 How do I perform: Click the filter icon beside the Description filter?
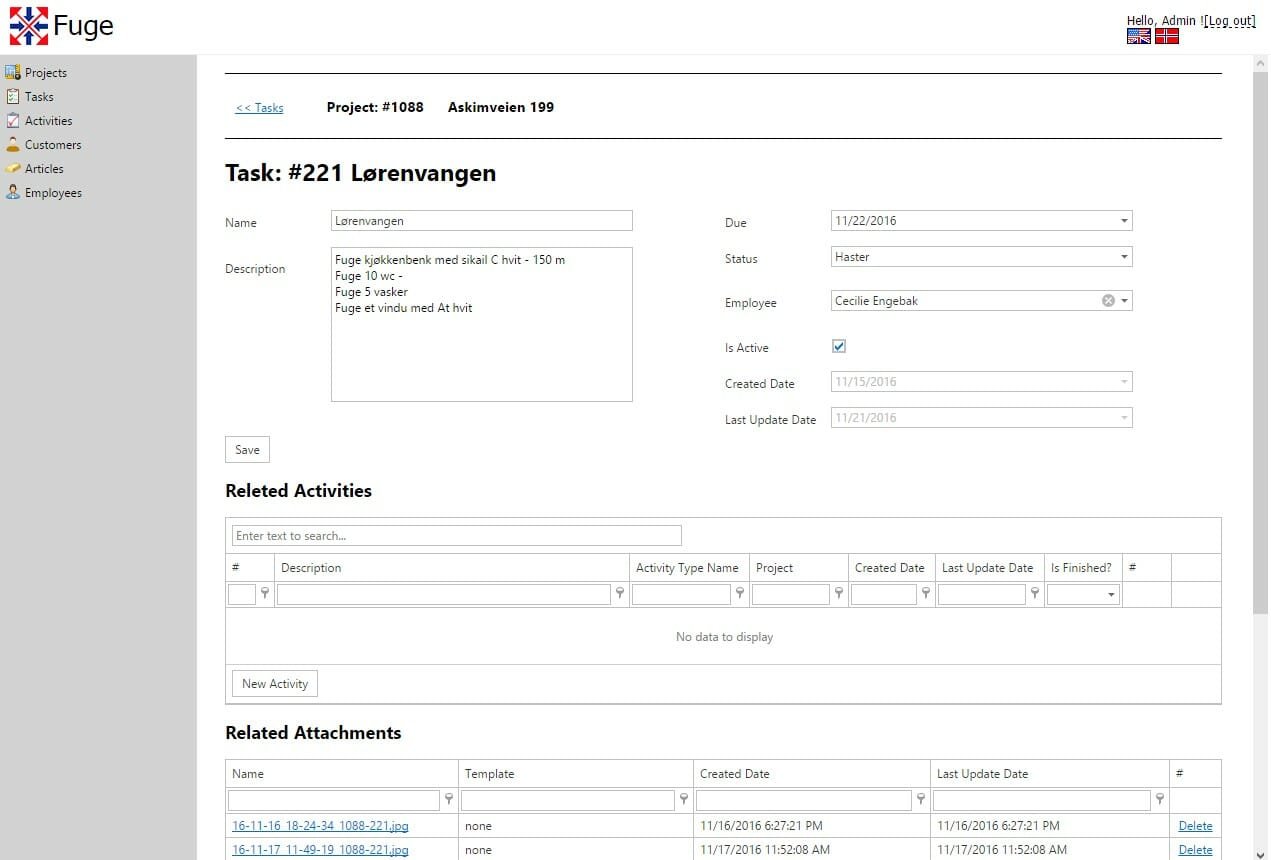tap(620, 594)
